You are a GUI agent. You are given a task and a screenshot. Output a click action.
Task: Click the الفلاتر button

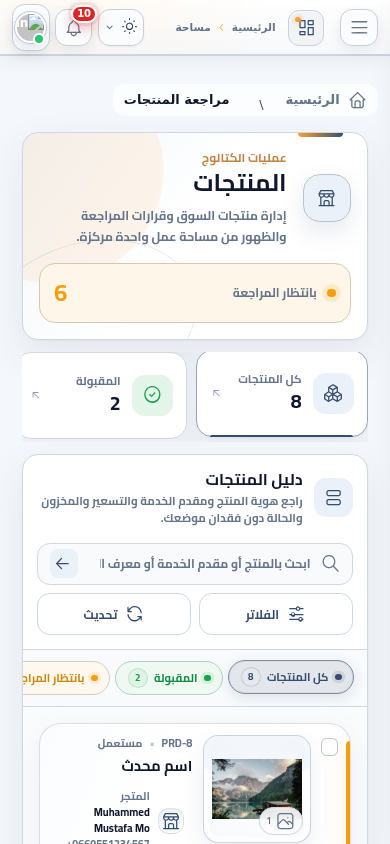click(x=276, y=614)
